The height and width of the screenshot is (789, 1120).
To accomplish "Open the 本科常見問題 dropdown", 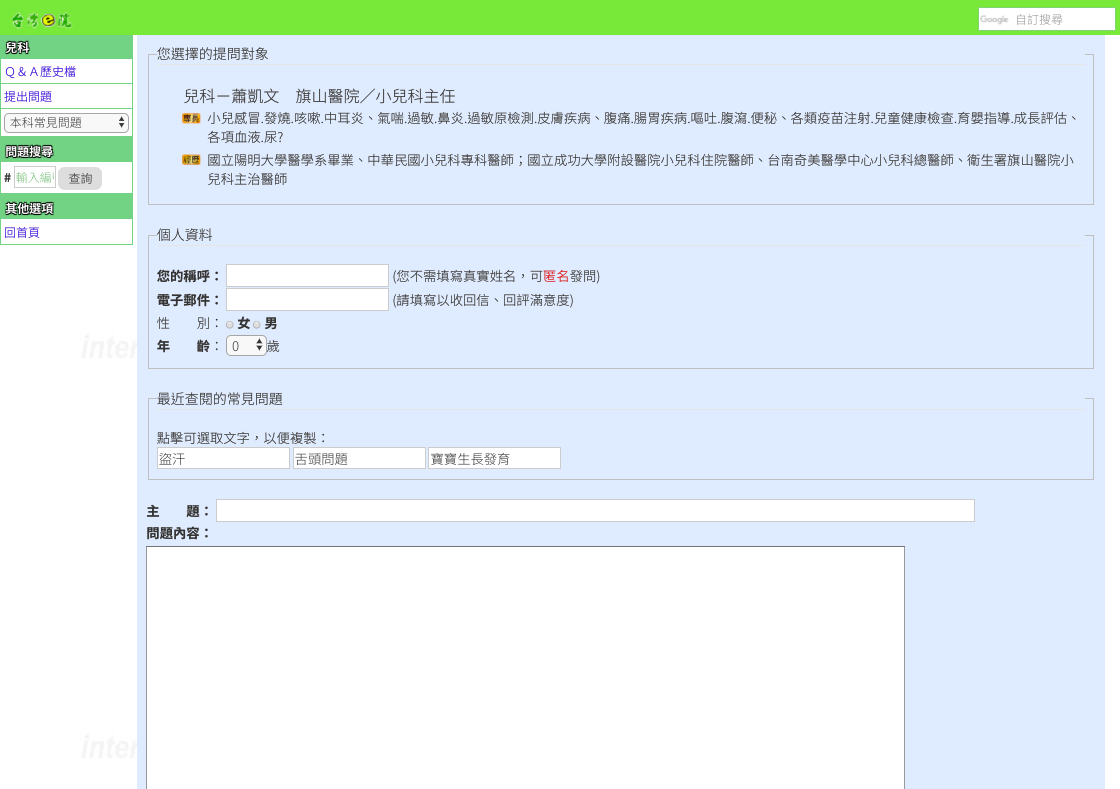I will 67,123.
